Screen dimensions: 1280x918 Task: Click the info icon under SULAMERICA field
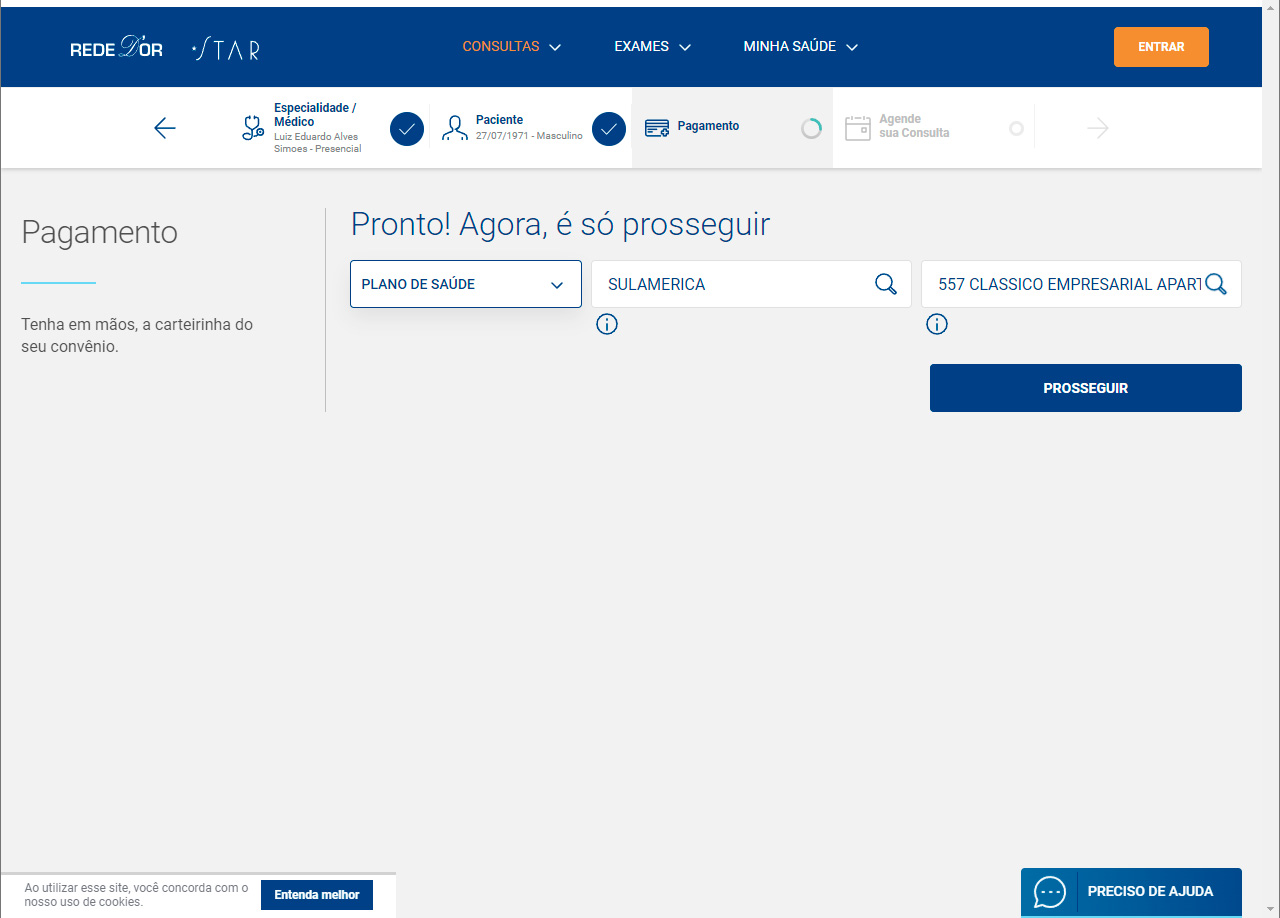click(x=607, y=324)
